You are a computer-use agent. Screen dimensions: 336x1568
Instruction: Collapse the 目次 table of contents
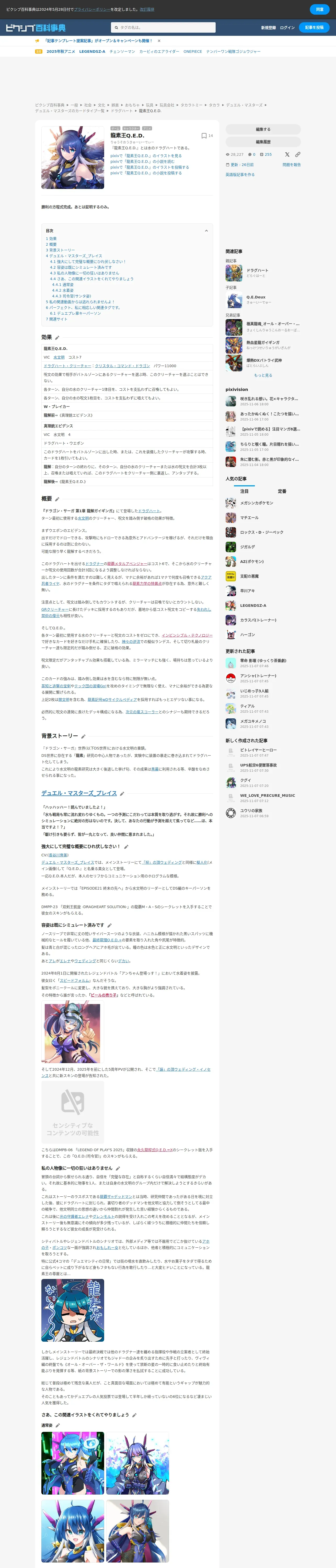206,231
